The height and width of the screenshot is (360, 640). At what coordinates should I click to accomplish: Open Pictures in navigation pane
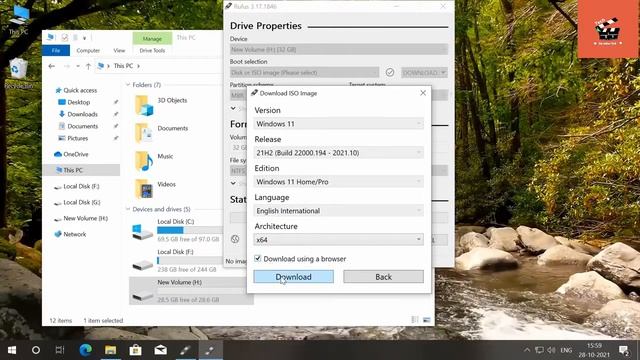tap(78, 138)
